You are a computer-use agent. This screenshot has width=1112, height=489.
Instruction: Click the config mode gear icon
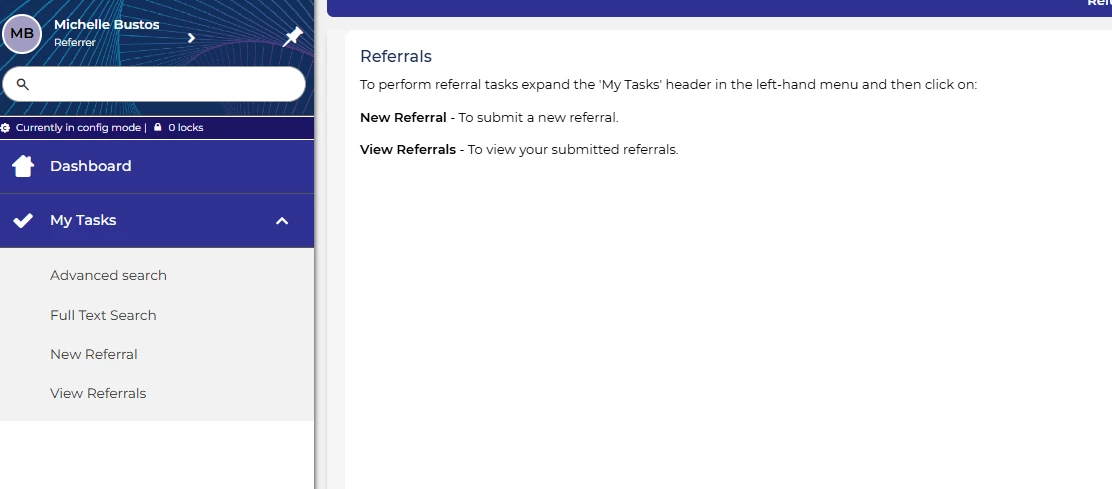(6, 128)
